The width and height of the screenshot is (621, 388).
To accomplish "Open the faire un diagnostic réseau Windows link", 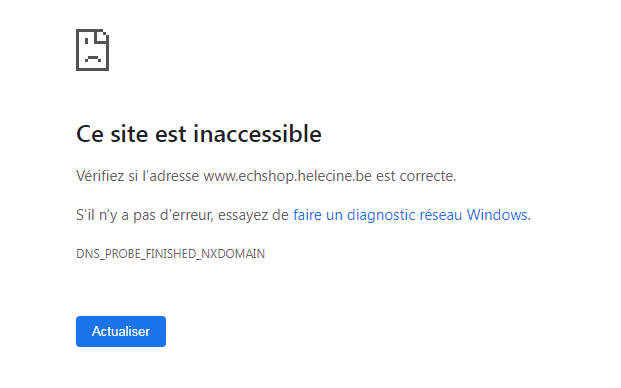I will pyautogui.click(x=410, y=215).
